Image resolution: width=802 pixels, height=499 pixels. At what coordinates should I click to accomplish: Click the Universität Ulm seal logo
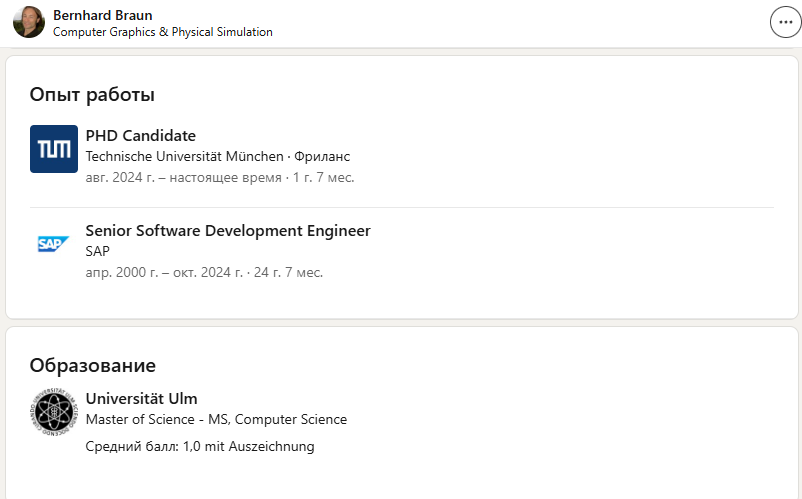point(54,411)
